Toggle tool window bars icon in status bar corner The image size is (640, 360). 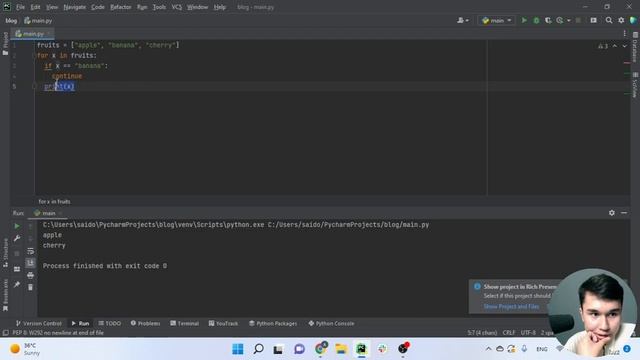(5, 333)
